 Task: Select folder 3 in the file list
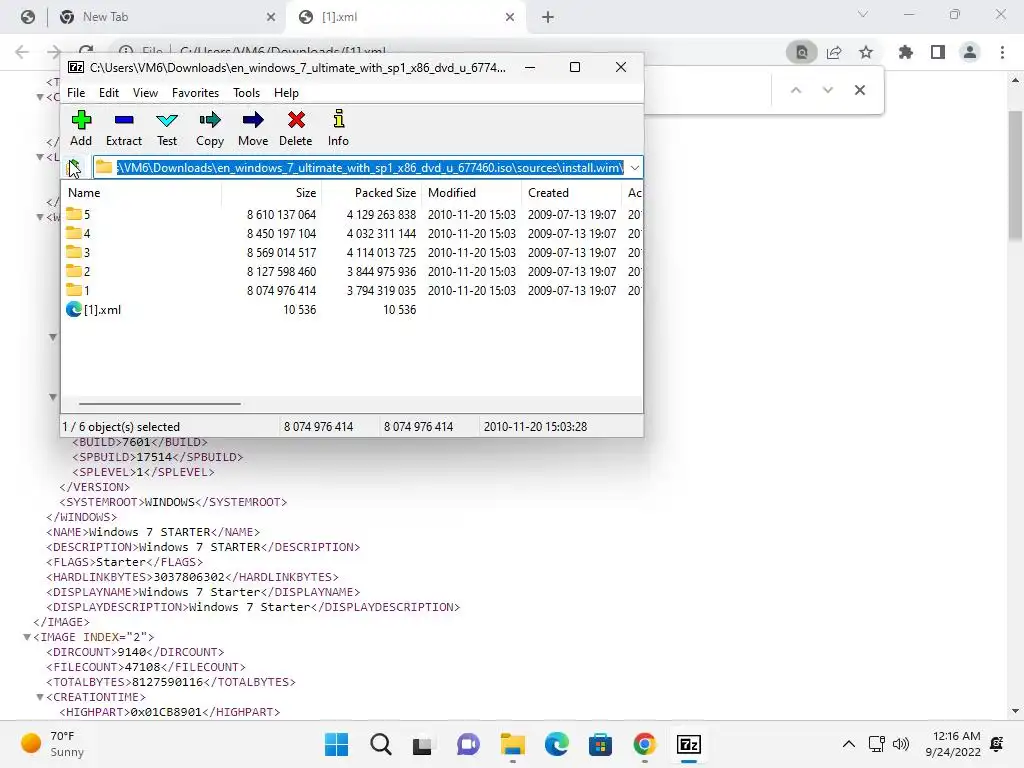(x=78, y=252)
